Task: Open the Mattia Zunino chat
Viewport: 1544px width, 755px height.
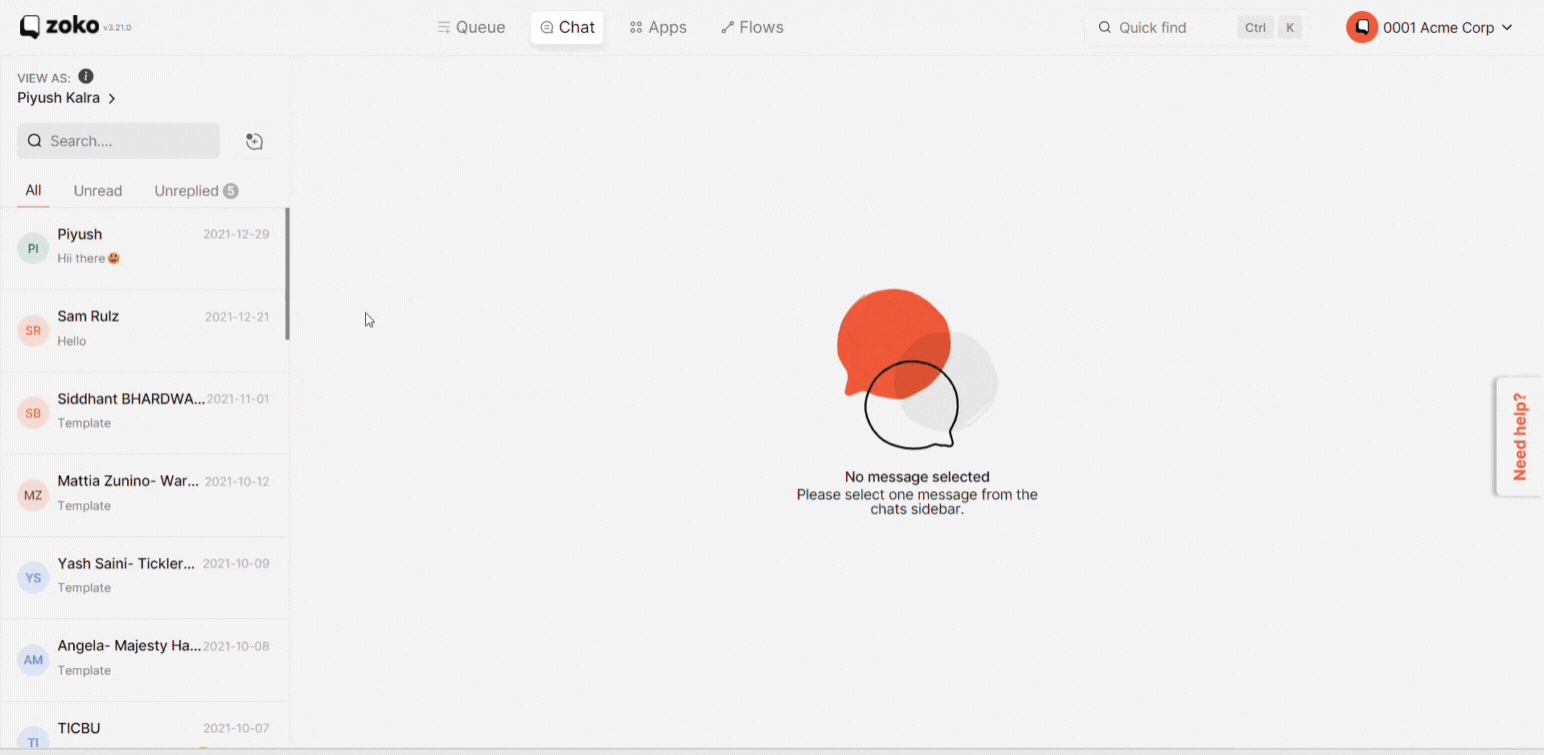Action: click(x=143, y=496)
